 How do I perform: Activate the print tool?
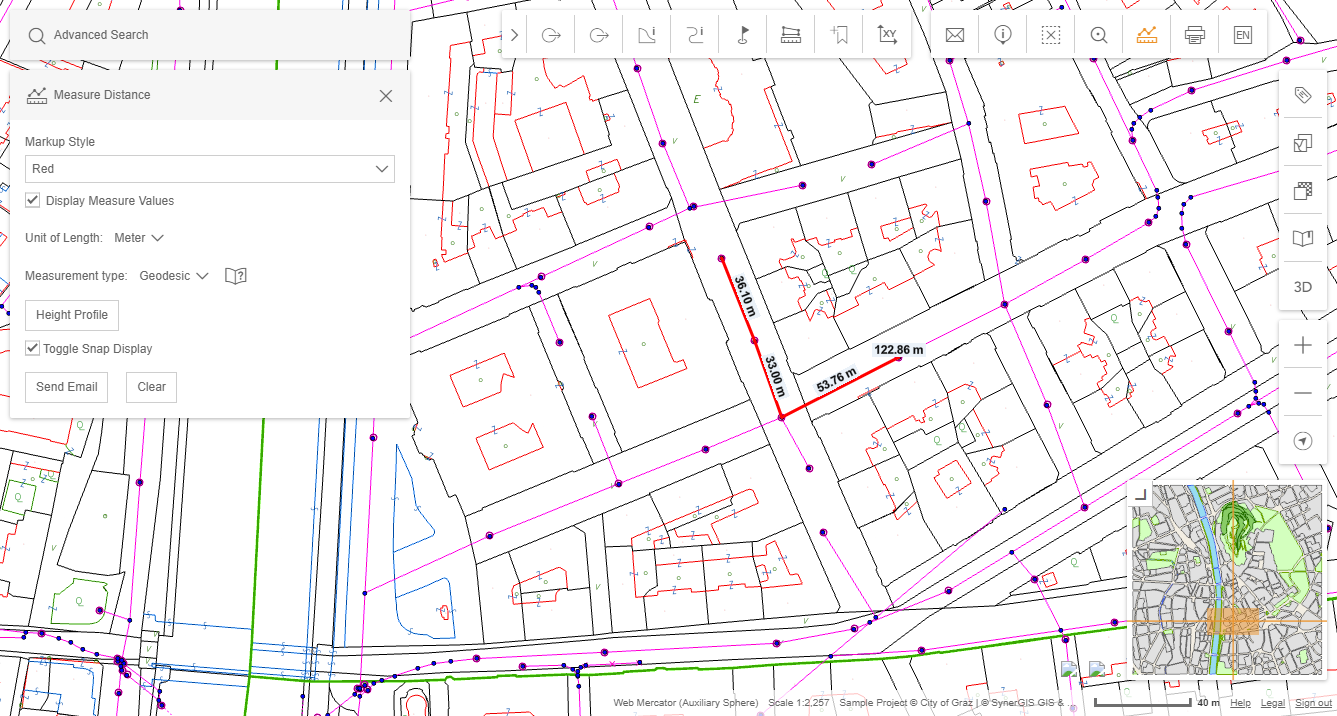[x=1194, y=34]
